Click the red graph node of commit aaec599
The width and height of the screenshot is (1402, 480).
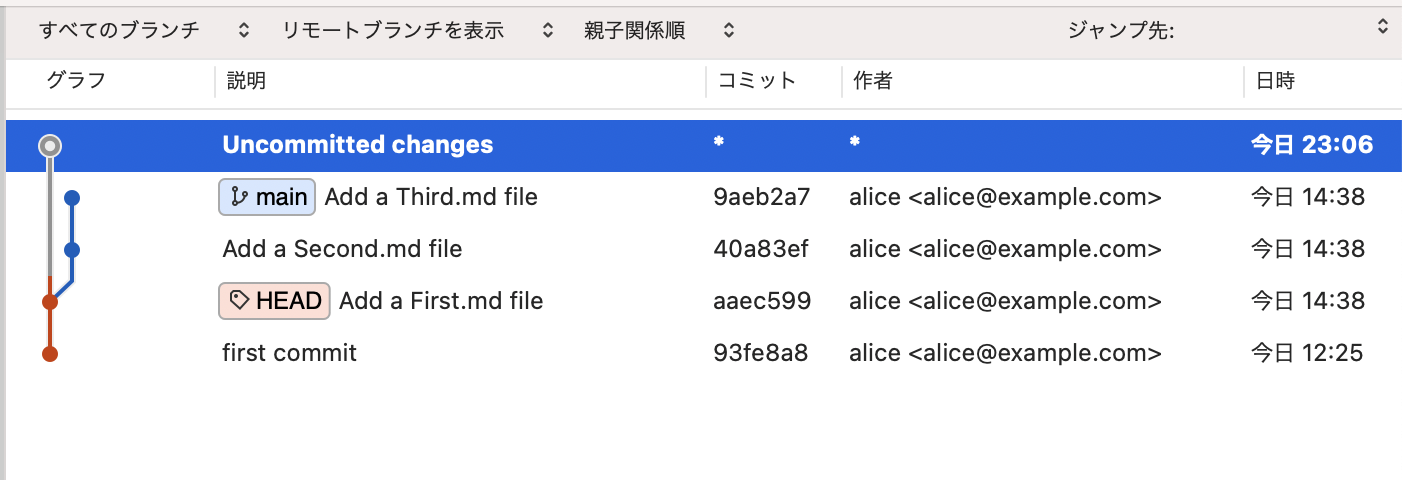point(50,301)
